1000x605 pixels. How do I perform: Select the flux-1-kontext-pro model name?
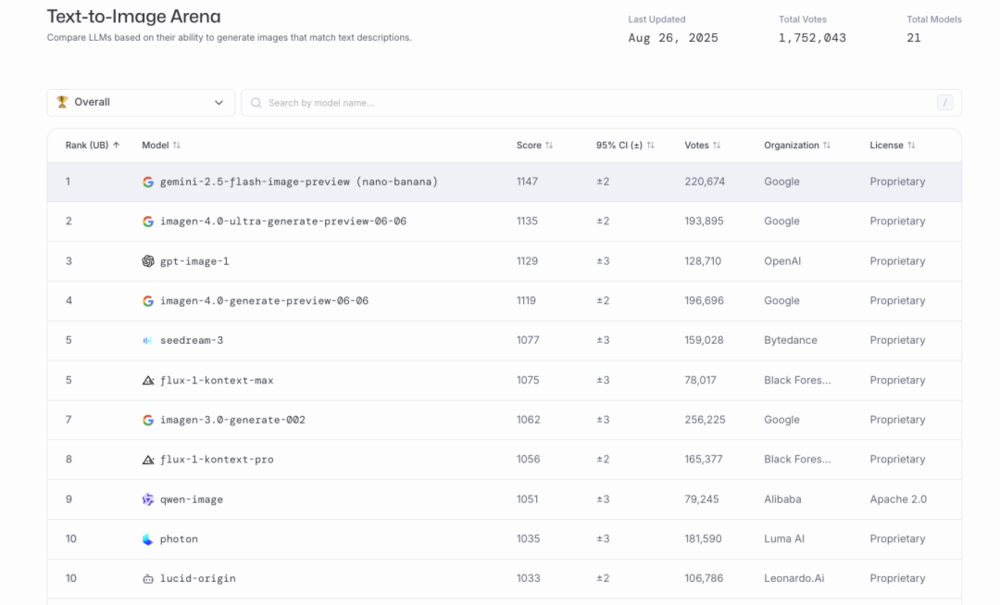[216, 460]
